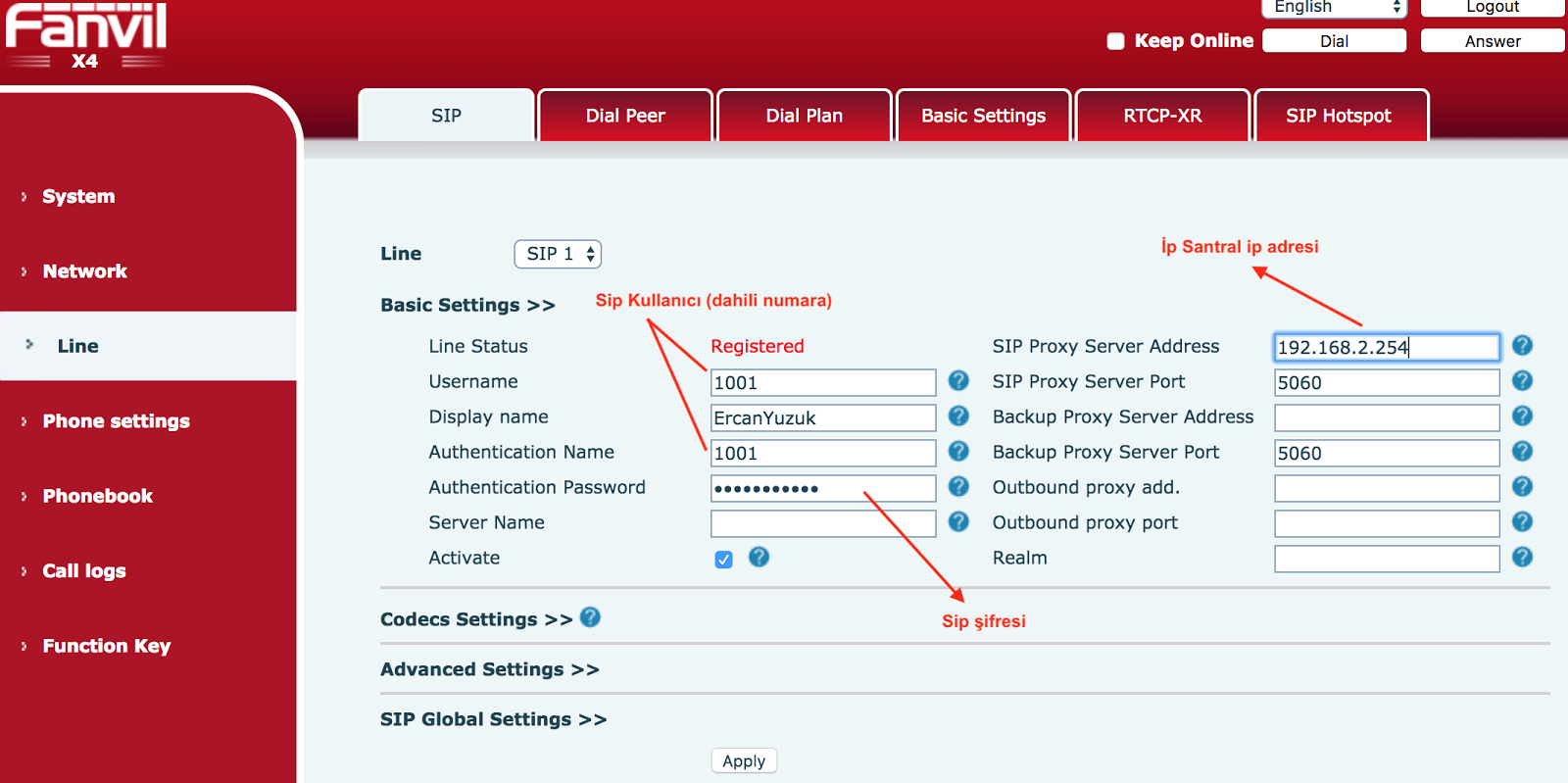Screen dimensions: 1568x783
Task: Click the Registered line status text
Action: click(758, 346)
